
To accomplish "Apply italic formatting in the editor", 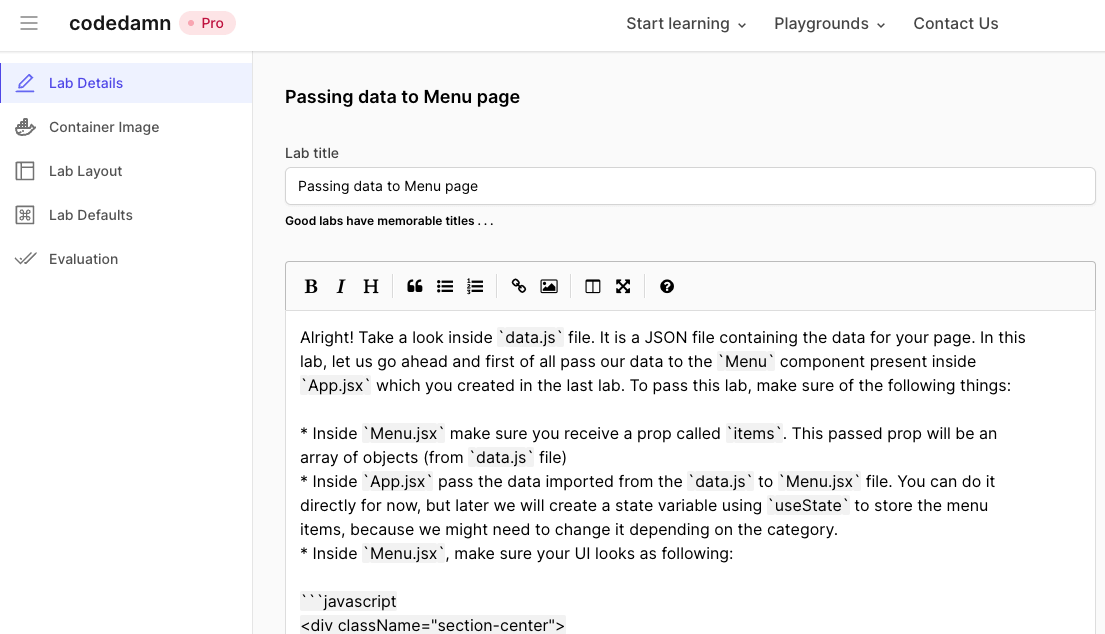I will pyautogui.click(x=341, y=287).
